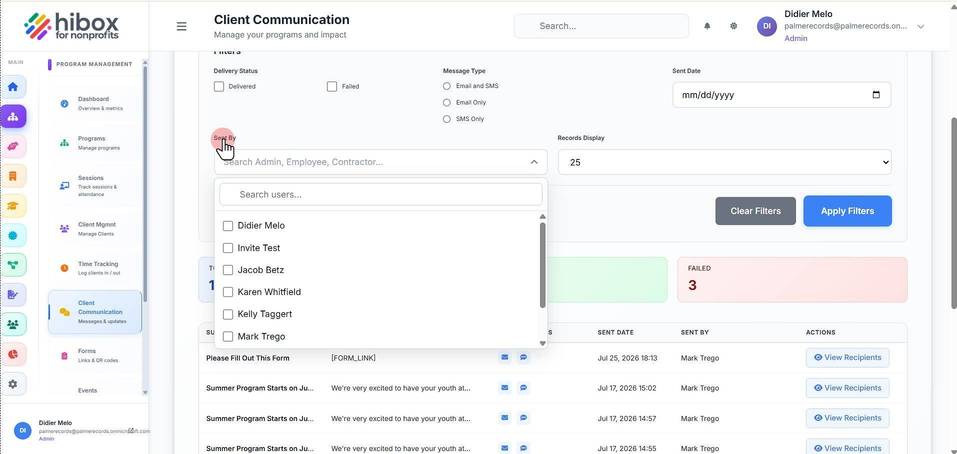Open the red pie chart rail icon

pyautogui.click(x=13, y=354)
